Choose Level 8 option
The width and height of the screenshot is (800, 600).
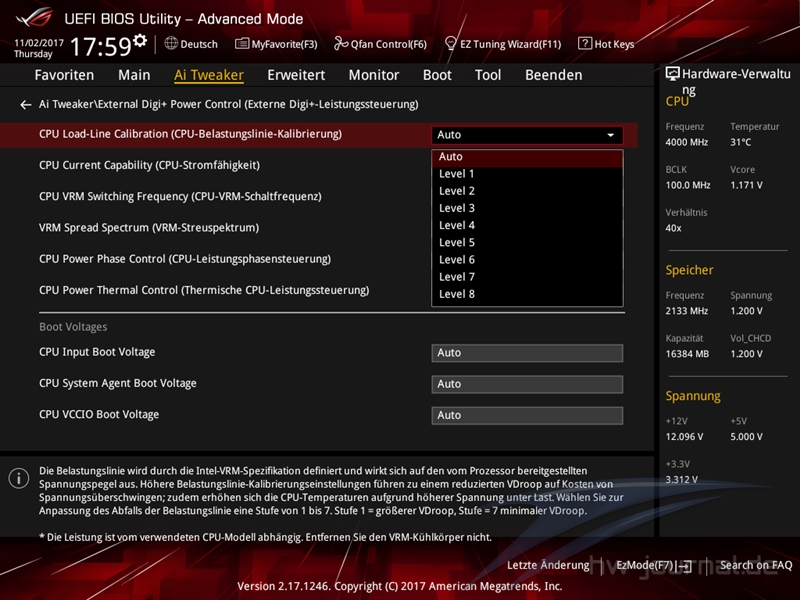[x=527, y=294]
